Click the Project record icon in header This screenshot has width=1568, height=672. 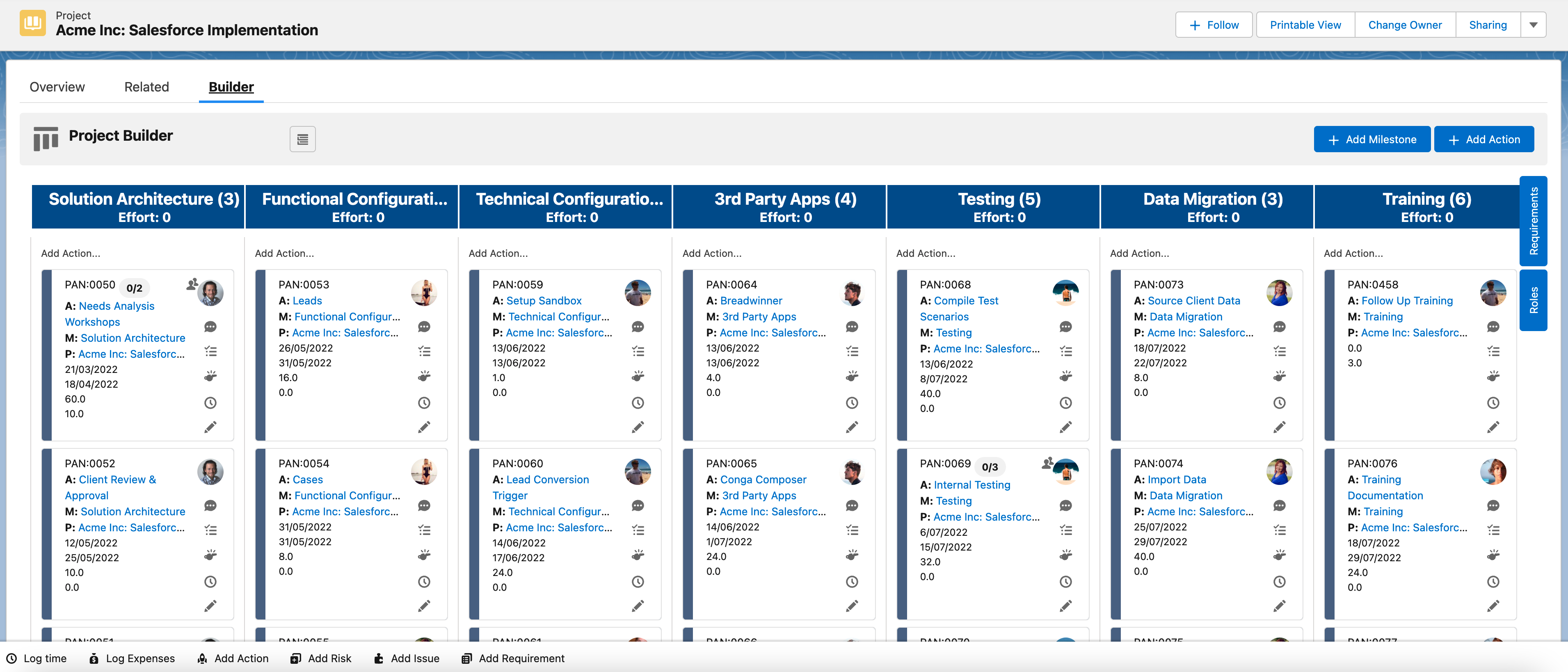[x=33, y=23]
